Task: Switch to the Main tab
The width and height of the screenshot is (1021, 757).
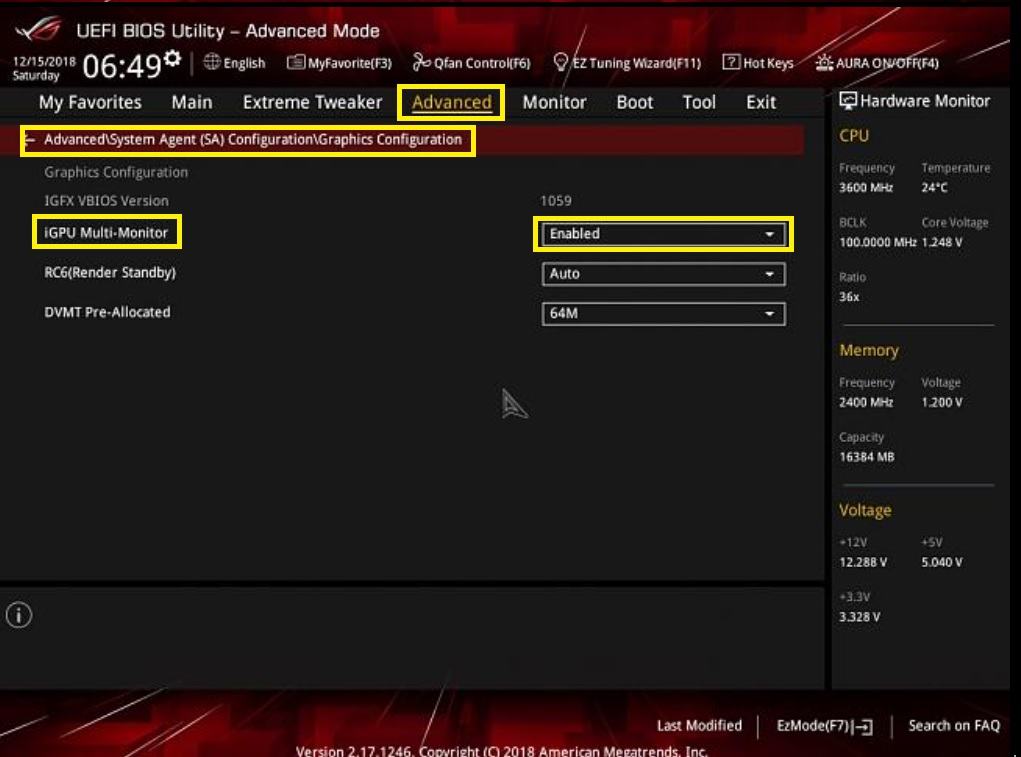Action: pyautogui.click(x=191, y=102)
